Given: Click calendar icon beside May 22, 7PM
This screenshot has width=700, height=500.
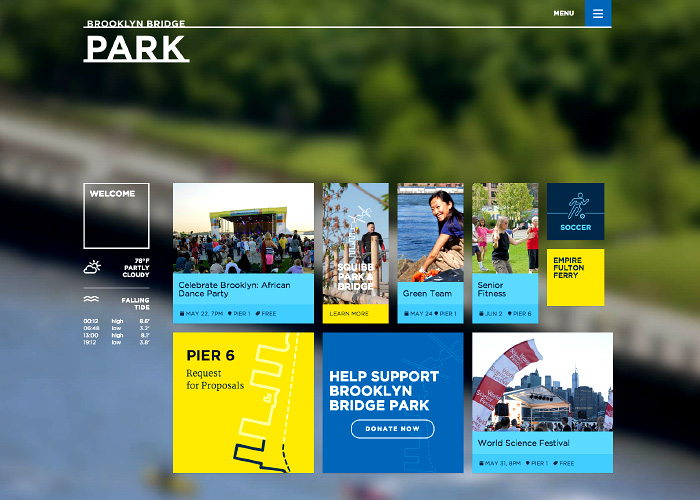Looking at the screenshot, I should (x=182, y=314).
